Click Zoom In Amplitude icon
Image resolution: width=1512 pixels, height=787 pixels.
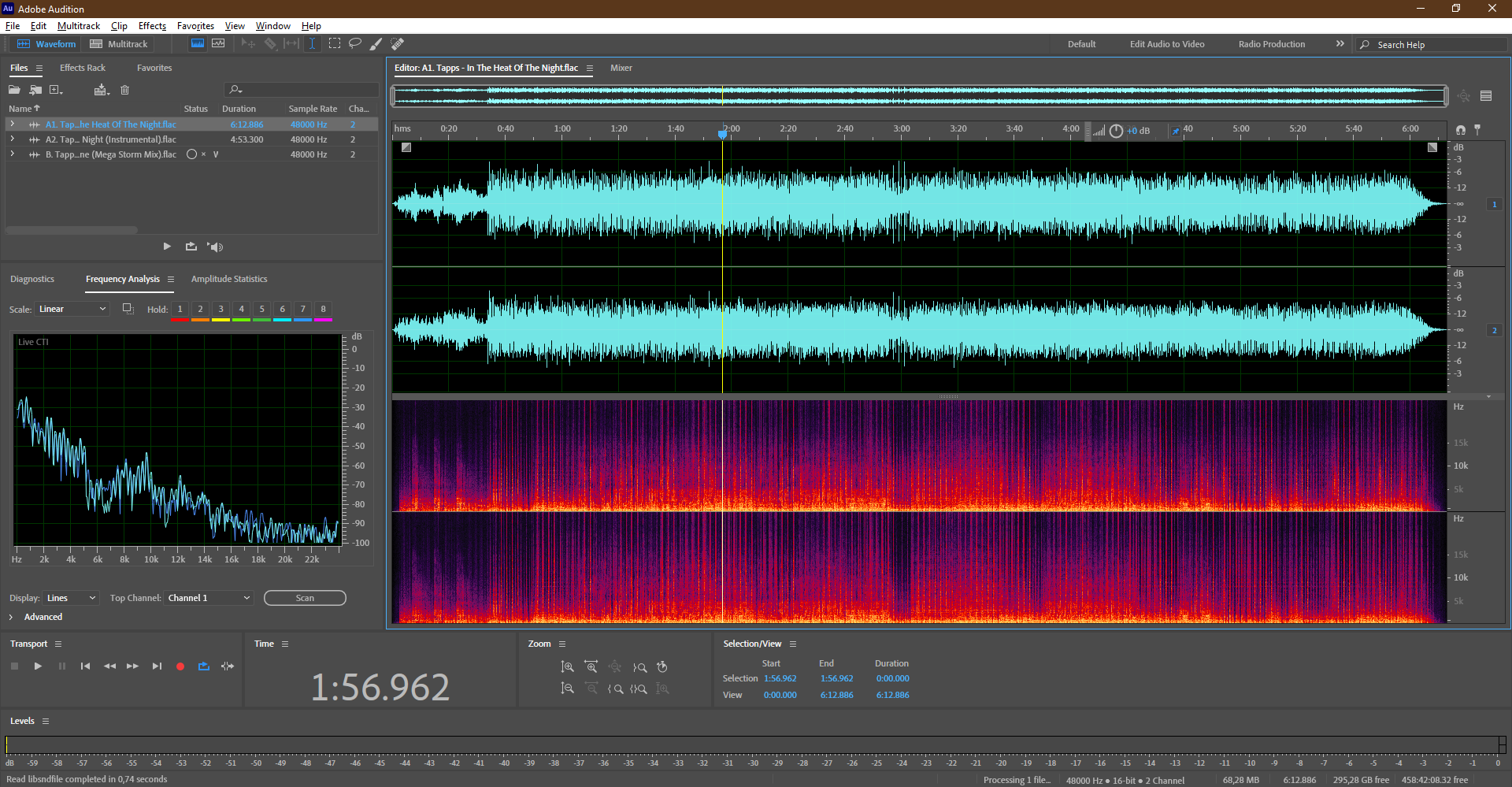click(568, 667)
